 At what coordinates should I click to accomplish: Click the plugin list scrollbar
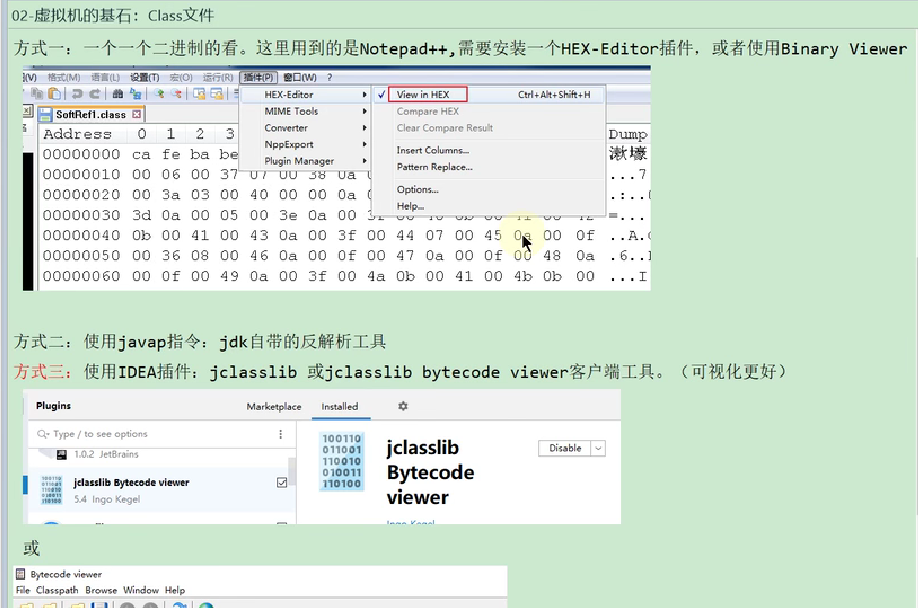[291, 472]
